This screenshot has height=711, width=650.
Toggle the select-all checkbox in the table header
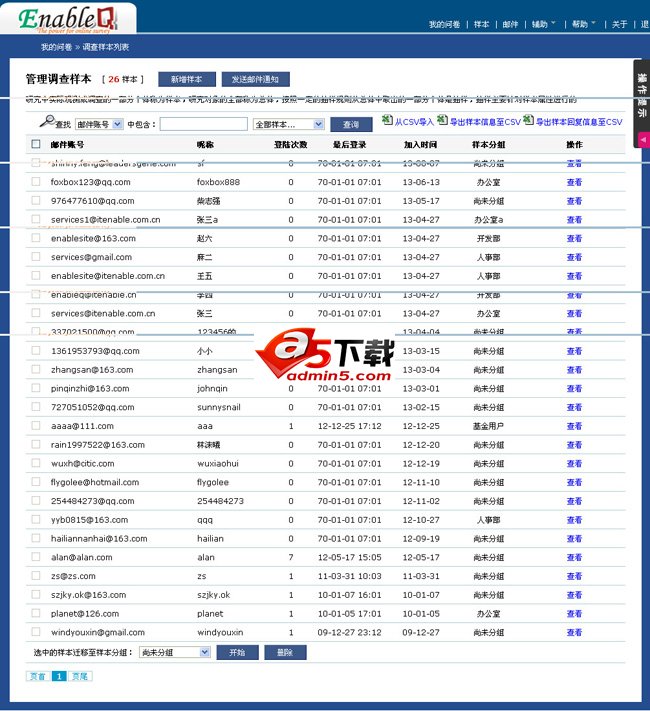tap(36, 144)
